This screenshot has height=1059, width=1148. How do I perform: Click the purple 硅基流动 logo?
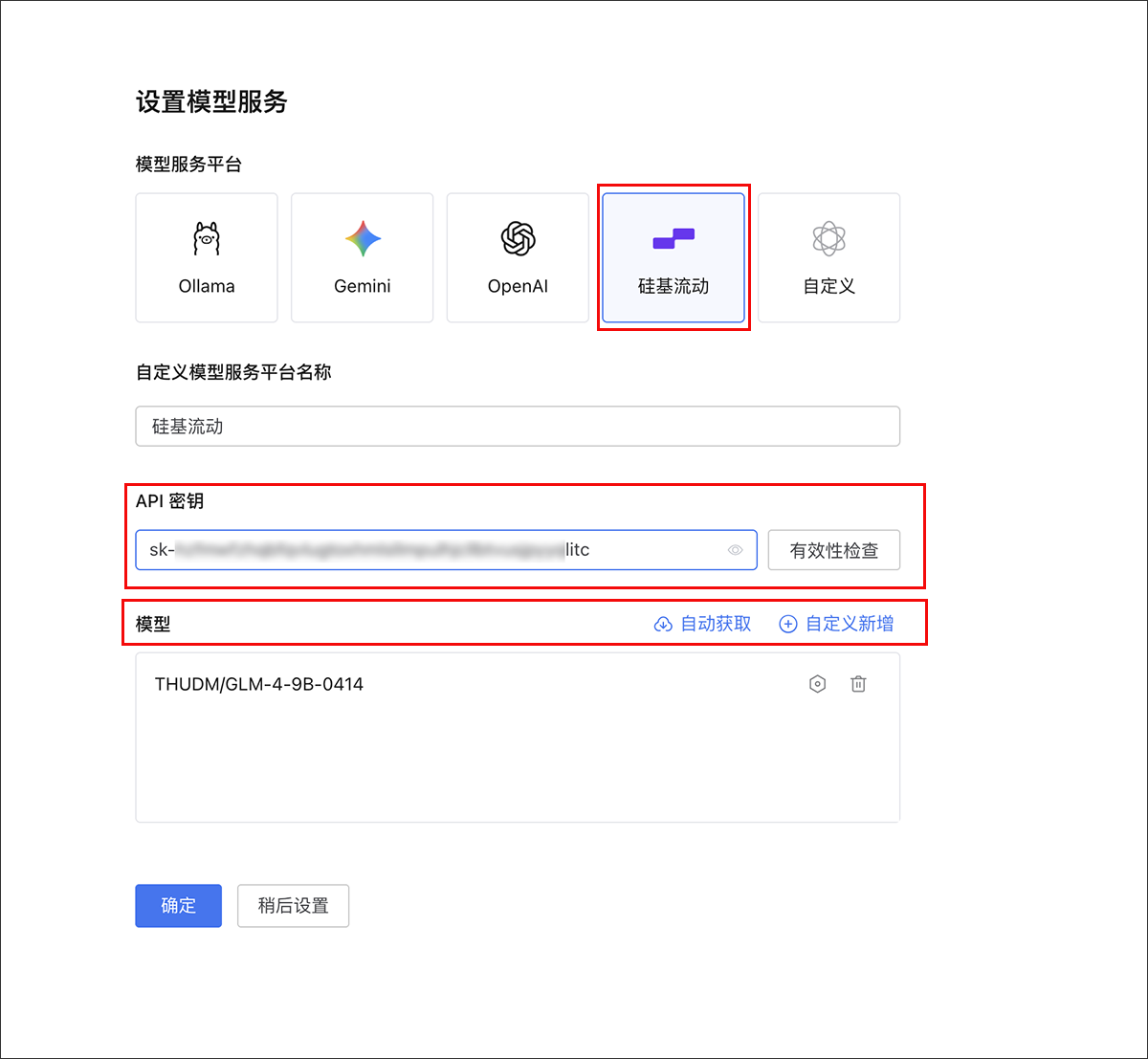[673, 238]
